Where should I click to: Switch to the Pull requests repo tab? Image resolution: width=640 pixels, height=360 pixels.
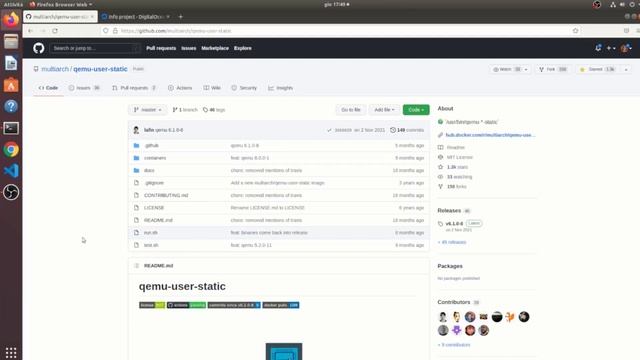134,88
